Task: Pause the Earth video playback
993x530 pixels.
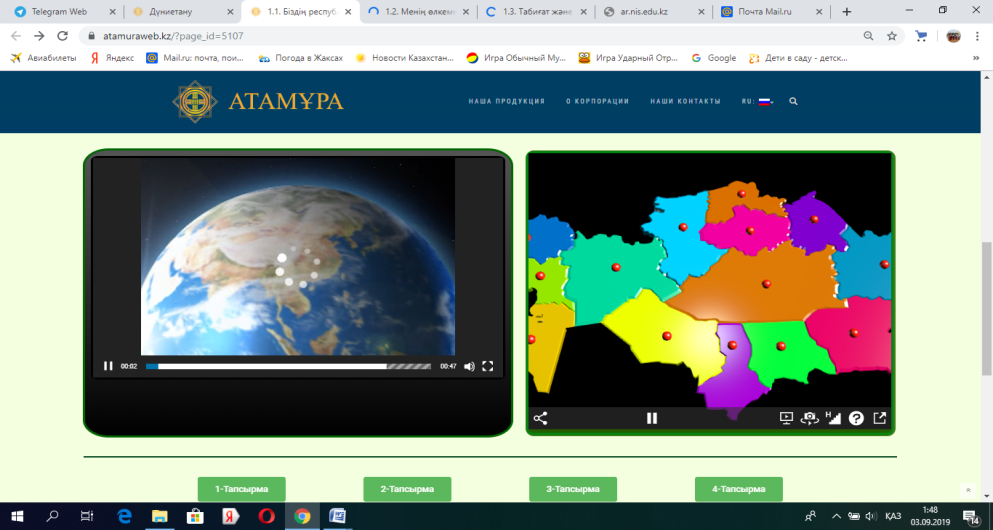Action: [108, 366]
